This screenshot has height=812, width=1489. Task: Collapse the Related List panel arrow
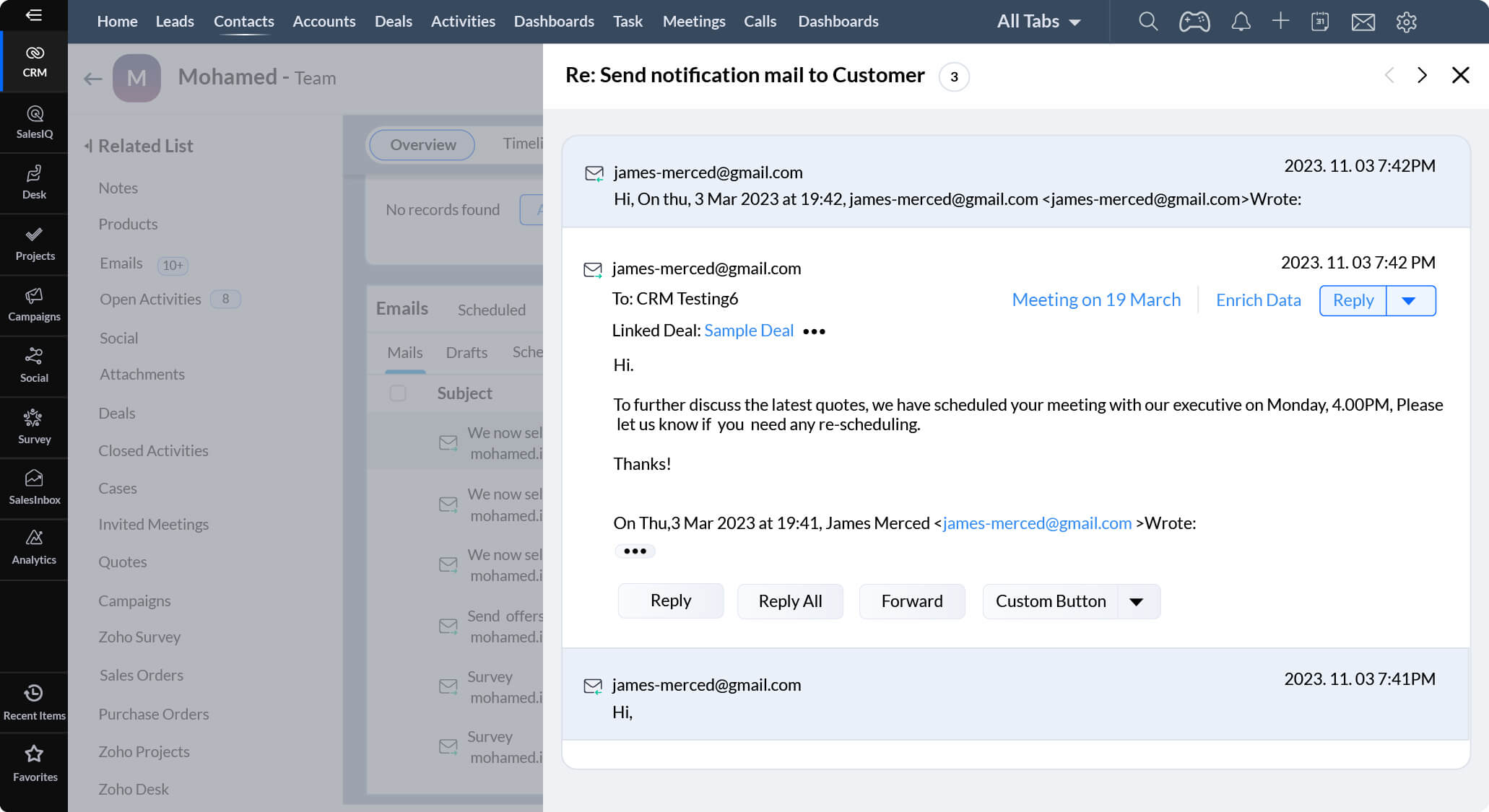[88, 146]
